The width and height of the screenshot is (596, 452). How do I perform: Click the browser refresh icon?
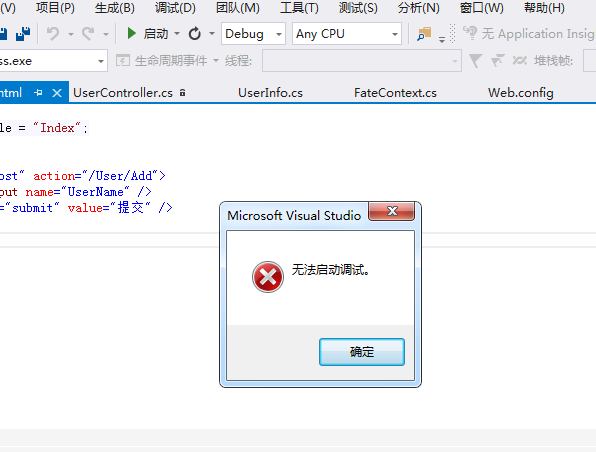click(195, 34)
